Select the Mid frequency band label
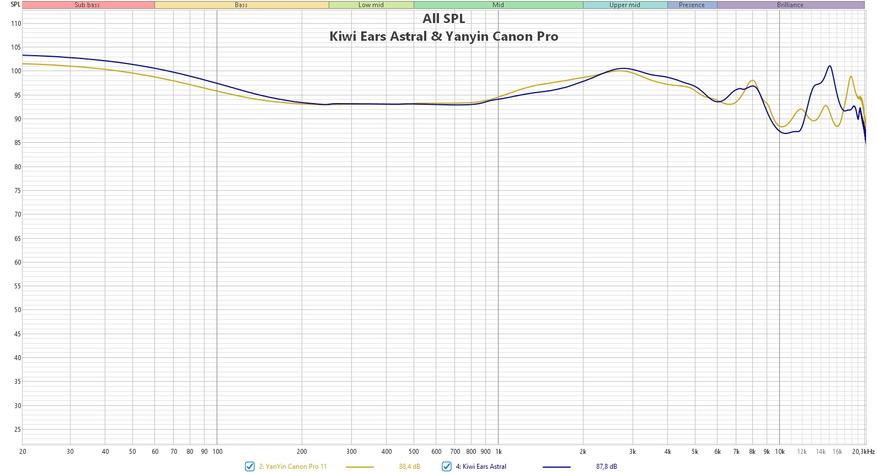Viewport: 877px width, 473px height. (498, 5)
